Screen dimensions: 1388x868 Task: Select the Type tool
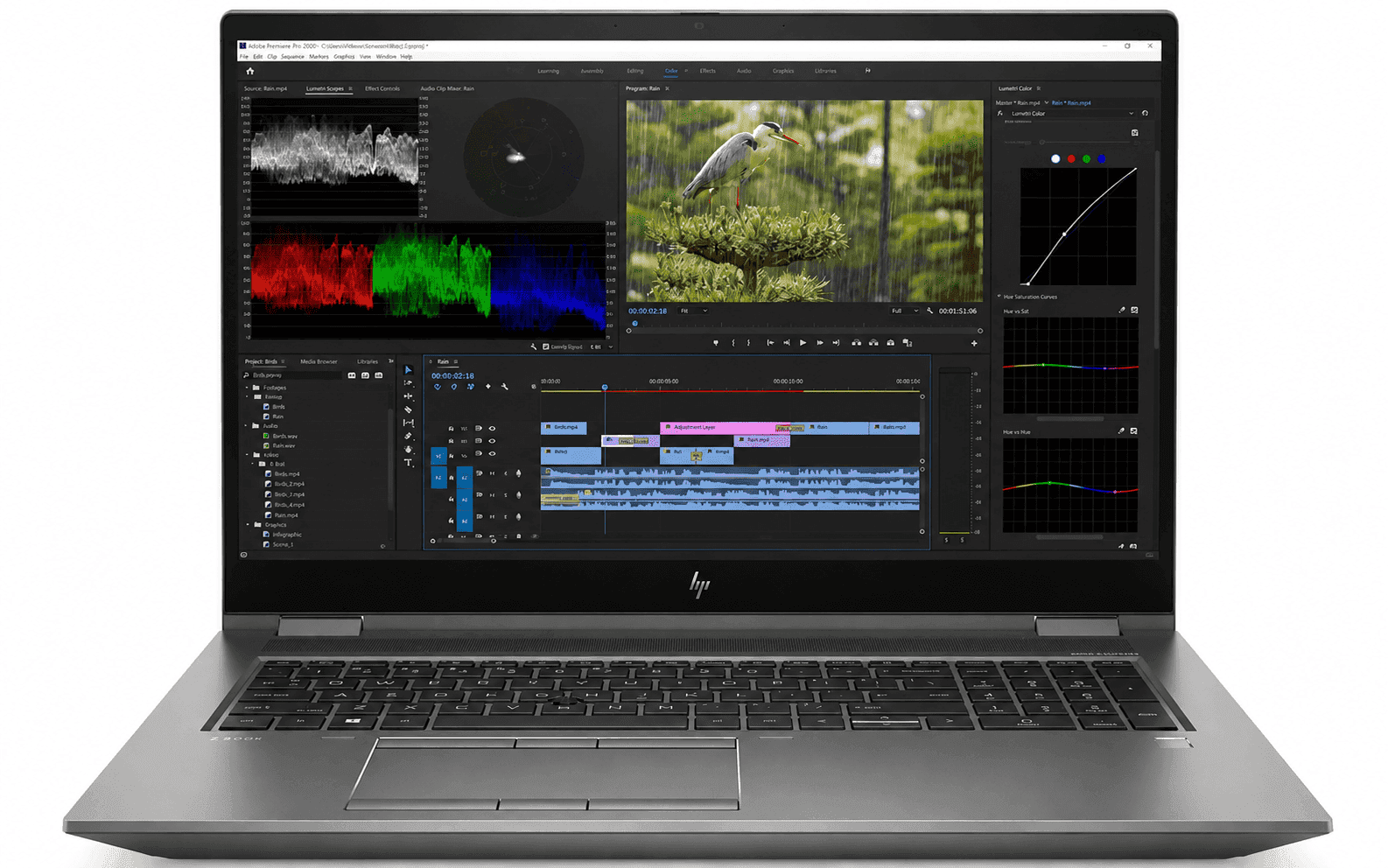click(408, 462)
